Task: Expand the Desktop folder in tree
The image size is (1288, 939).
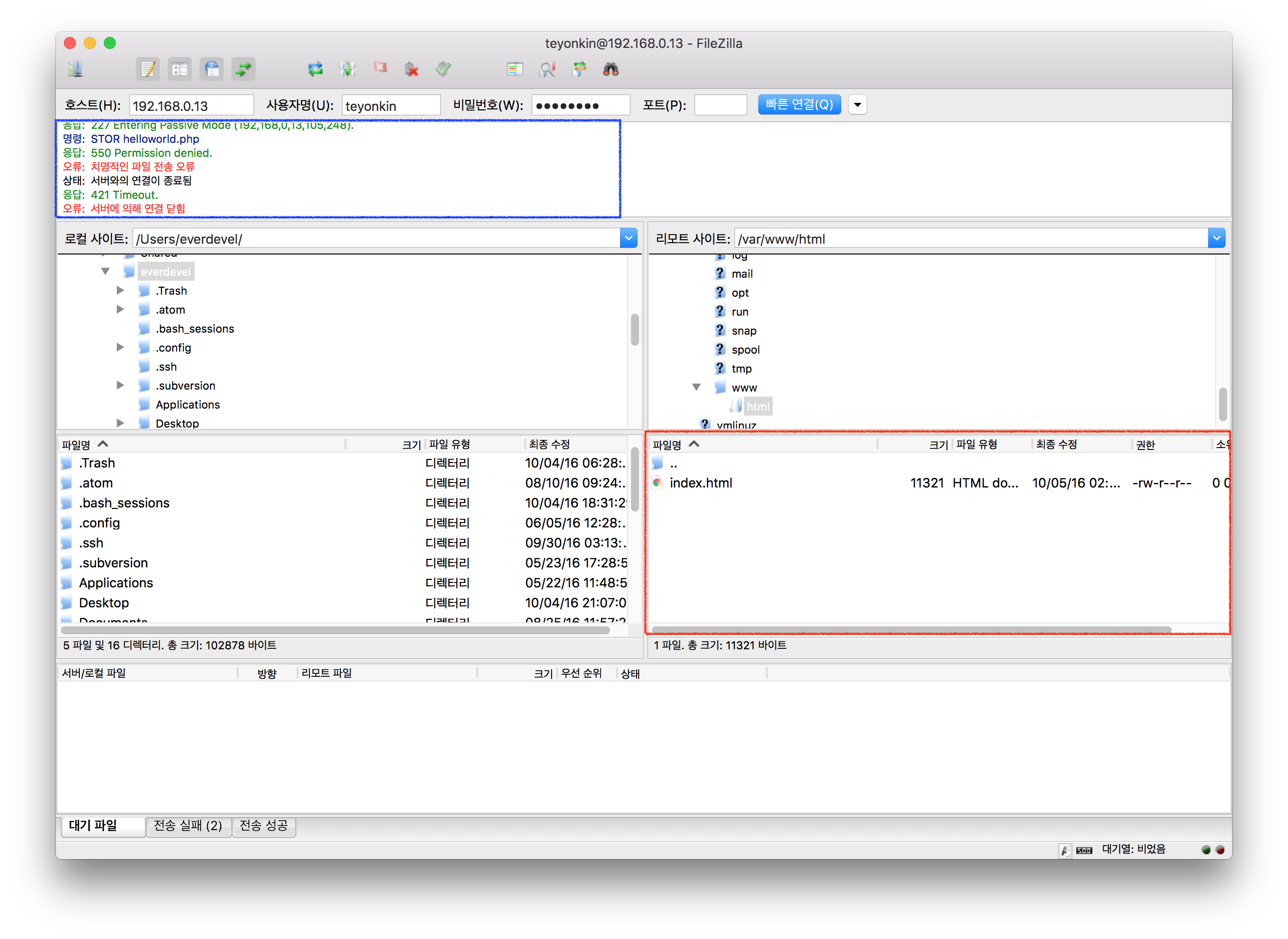Action: [120, 423]
